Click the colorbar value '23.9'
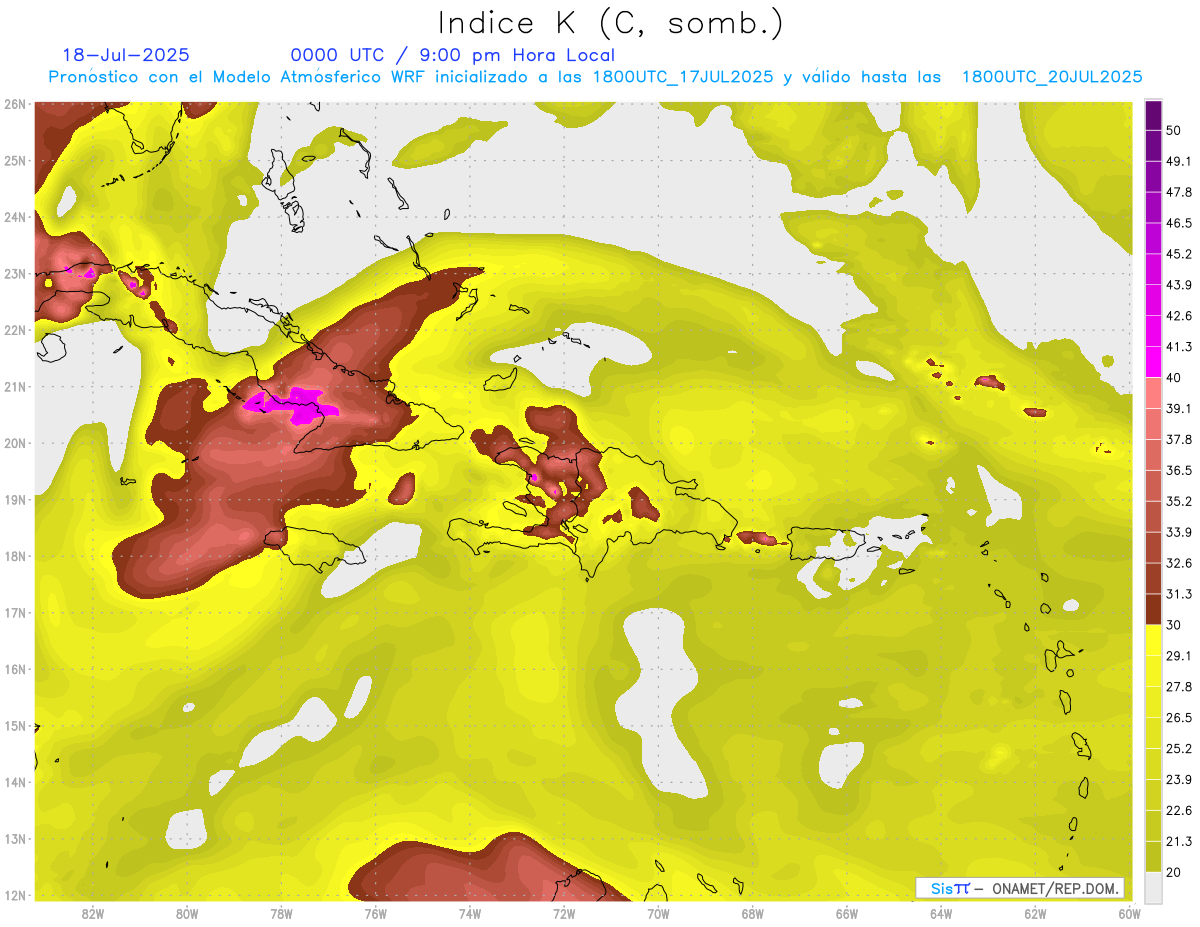This screenshot has width=1200, height=927. click(x=1178, y=780)
